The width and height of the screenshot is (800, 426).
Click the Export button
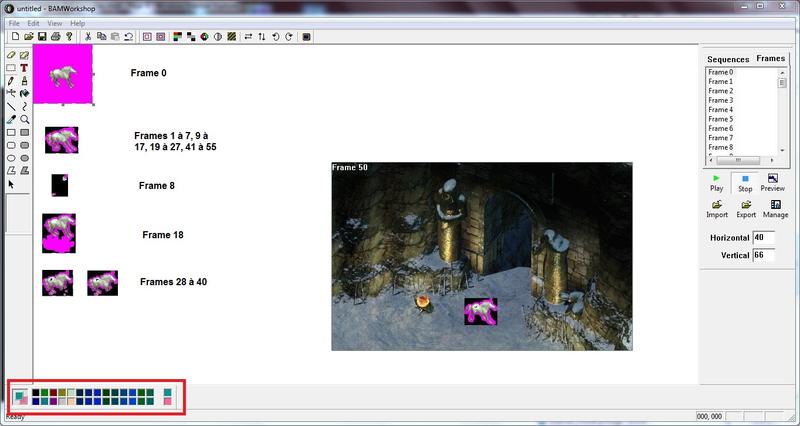[746, 210]
